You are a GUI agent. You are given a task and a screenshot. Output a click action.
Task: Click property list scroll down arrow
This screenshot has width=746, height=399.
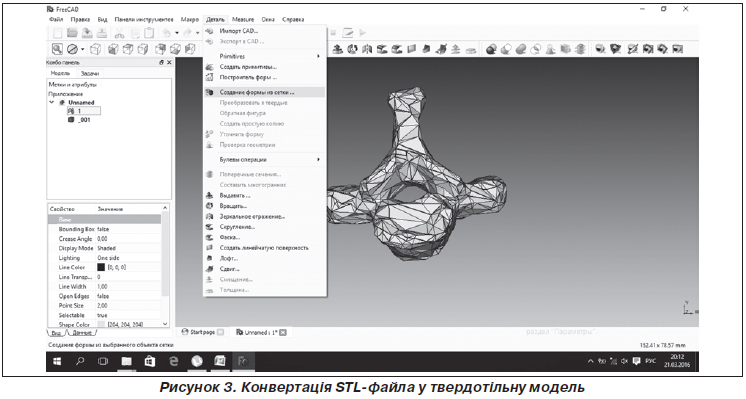pyautogui.click(x=165, y=324)
